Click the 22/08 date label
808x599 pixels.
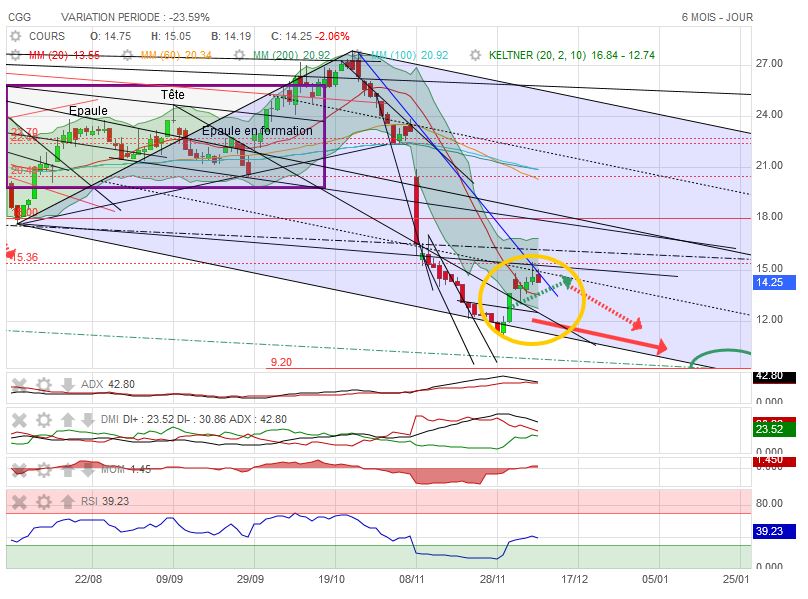pyautogui.click(x=88, y=579)
